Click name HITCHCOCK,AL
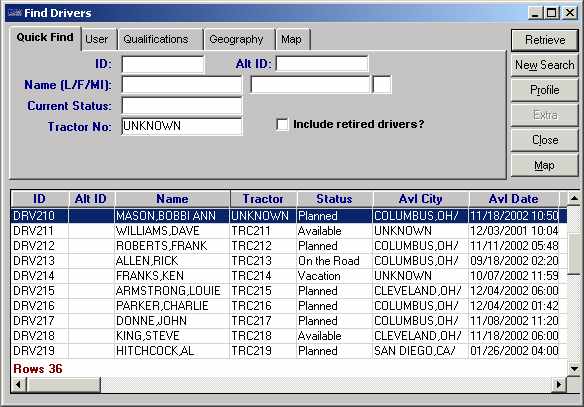584x407 pixels. [155, 351]
